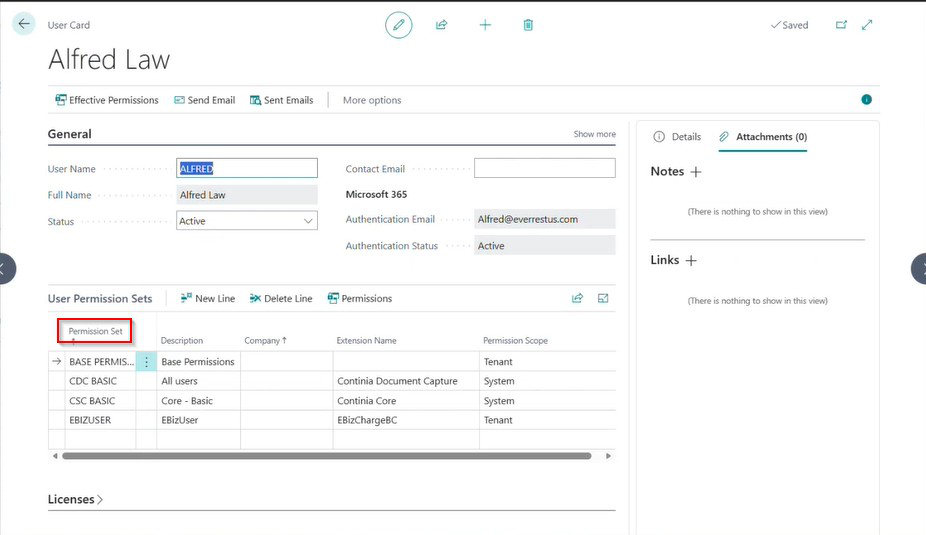Click the back arrow button
The width and height of the screenshot is (926, 535).
[24, 24]
